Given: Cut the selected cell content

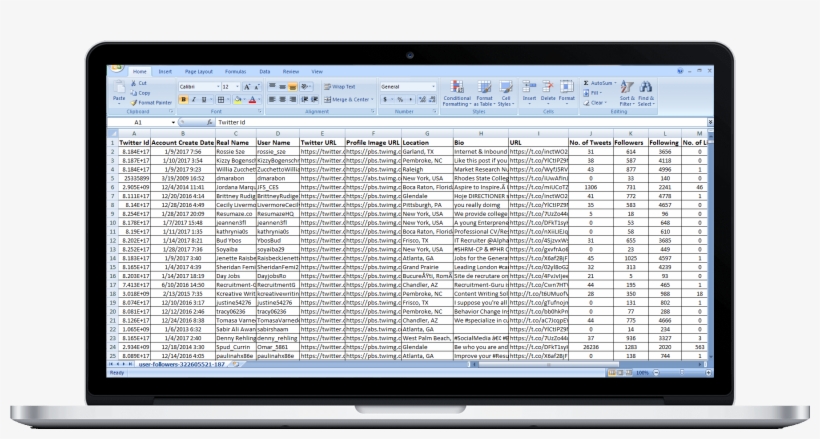Looking at the screenshot, I should pos(139,83).
